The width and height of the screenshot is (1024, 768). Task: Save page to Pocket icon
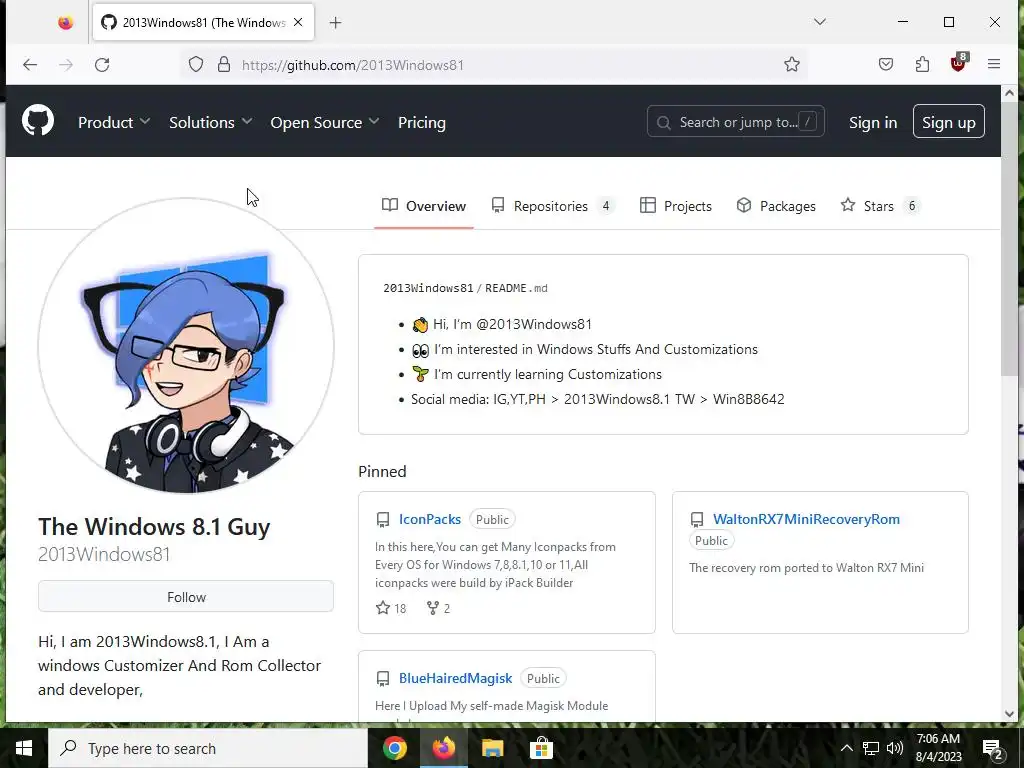tap(886, 65)
